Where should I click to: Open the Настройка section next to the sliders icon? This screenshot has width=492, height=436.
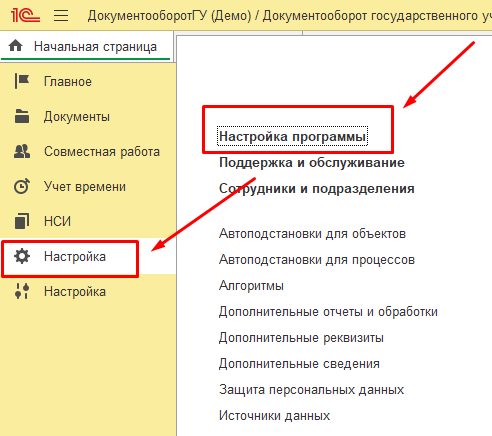(75, 292)
